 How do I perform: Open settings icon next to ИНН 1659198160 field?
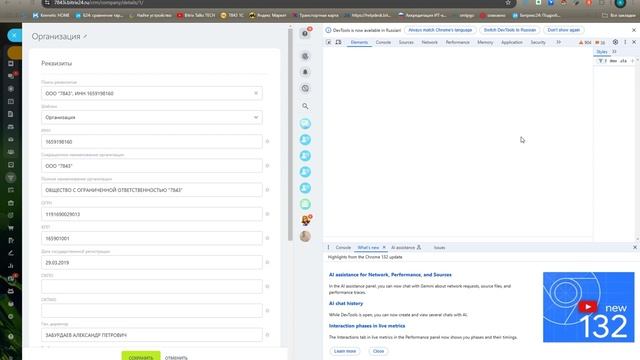267,142
